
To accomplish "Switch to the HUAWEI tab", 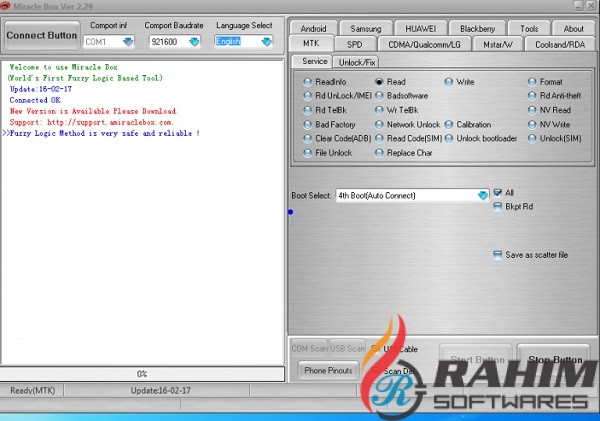I will 421,29.
